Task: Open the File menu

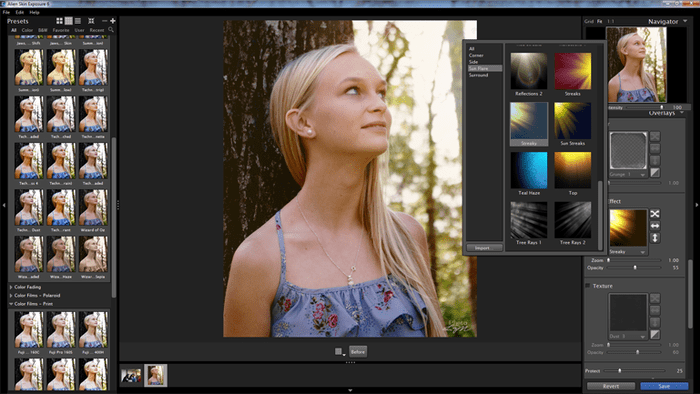Action: click(x=6, y=12)
